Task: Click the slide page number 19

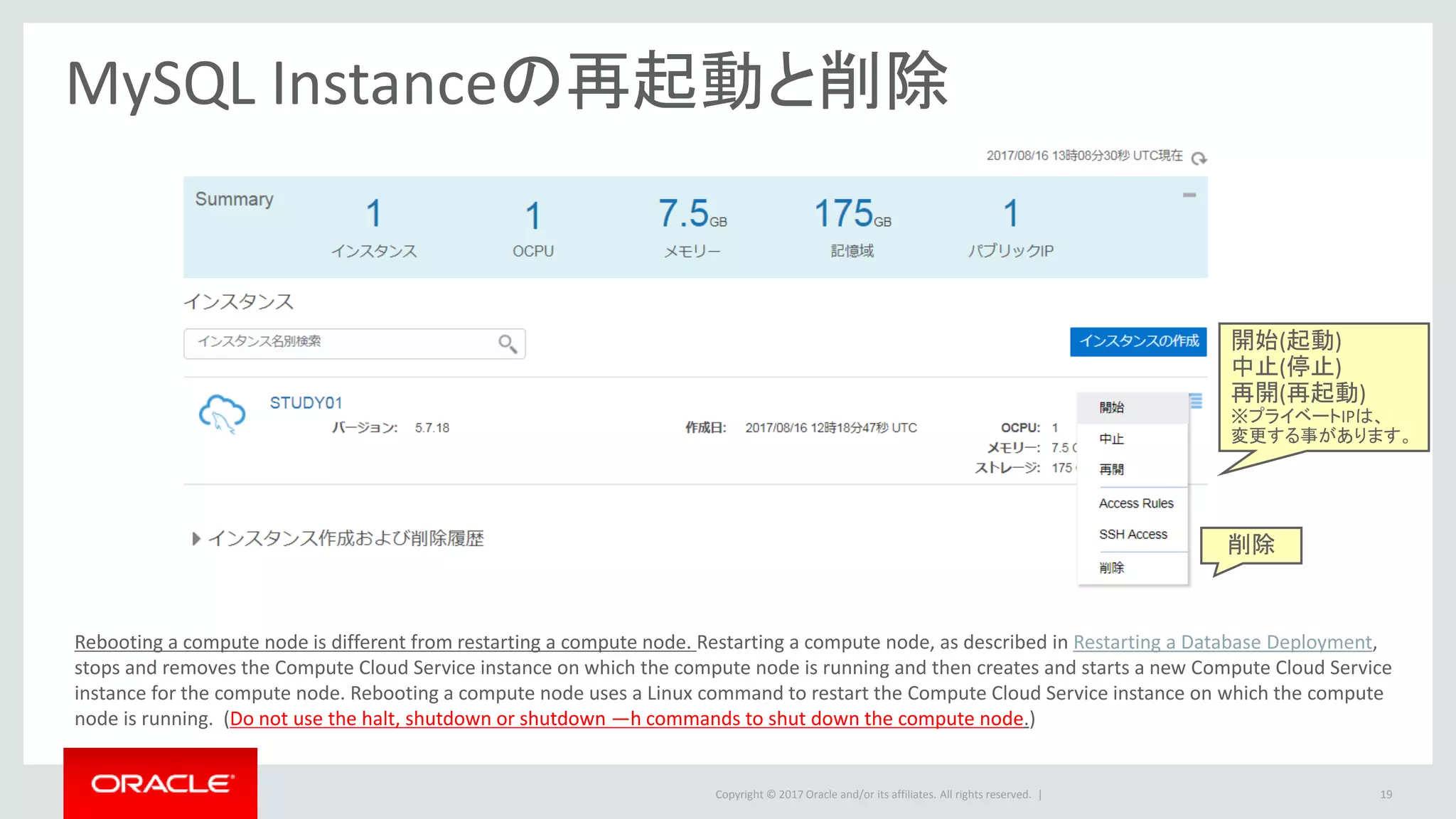Action: click(1386, 794)
